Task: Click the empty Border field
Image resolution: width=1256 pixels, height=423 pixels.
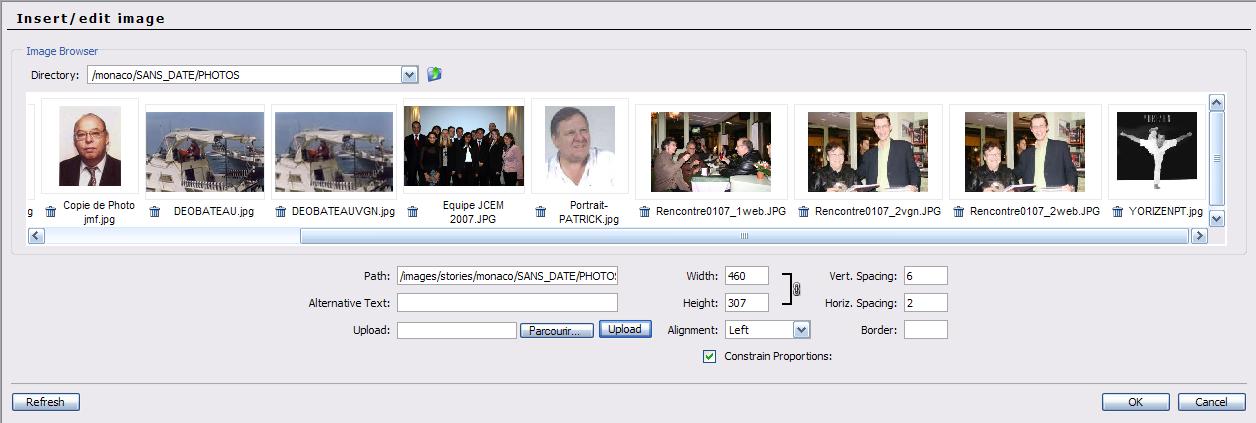Action: (x=925, y=329)
